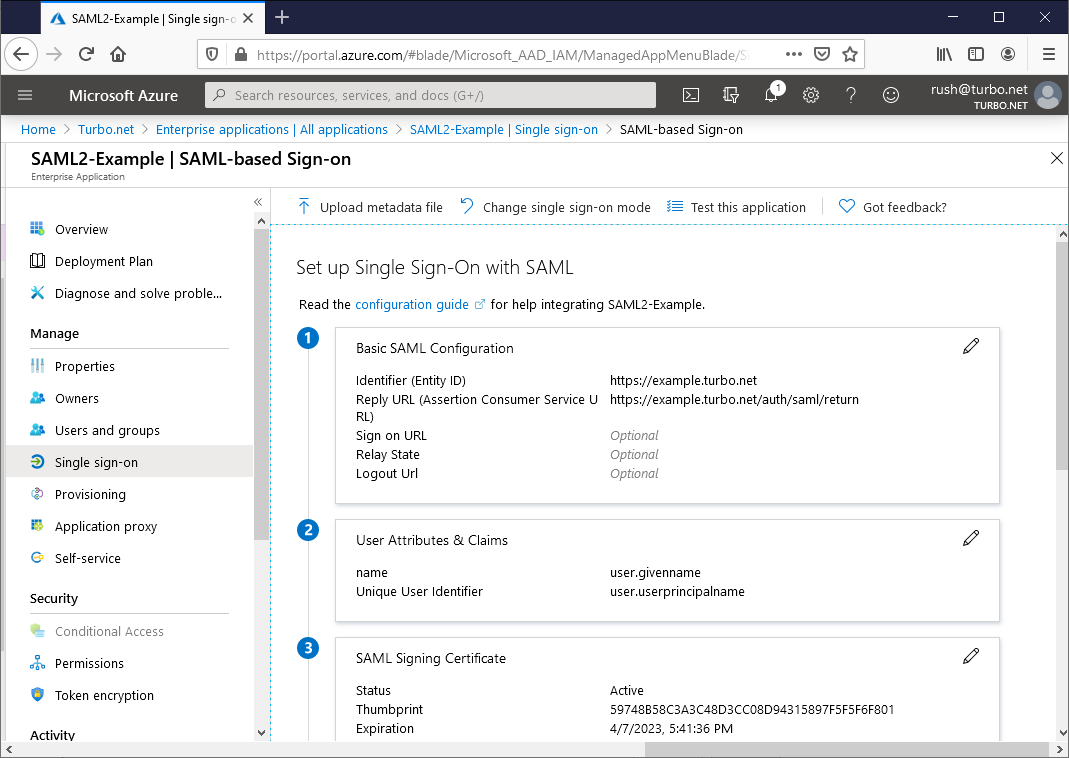The width and height of the screenshot is (1069, 758).
Task: Open Azure Cloud Shell
Action: (x=690, y=95)
